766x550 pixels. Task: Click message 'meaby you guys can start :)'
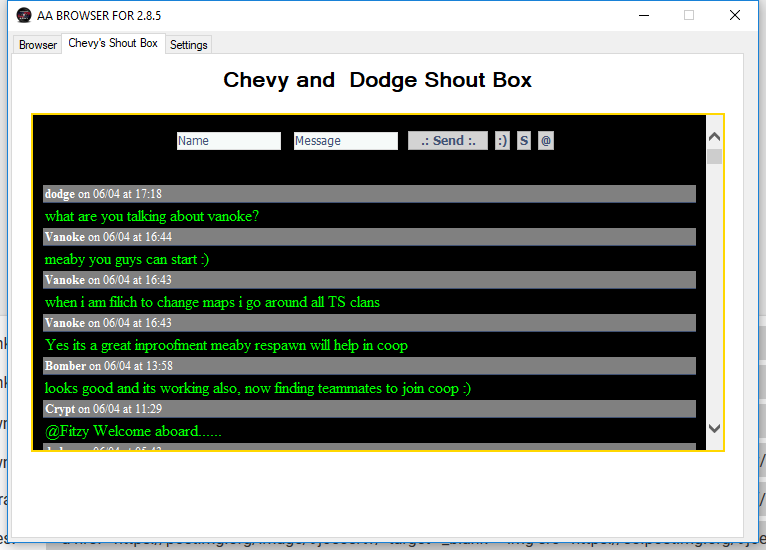pyautogui.click(x=127, y=259)
